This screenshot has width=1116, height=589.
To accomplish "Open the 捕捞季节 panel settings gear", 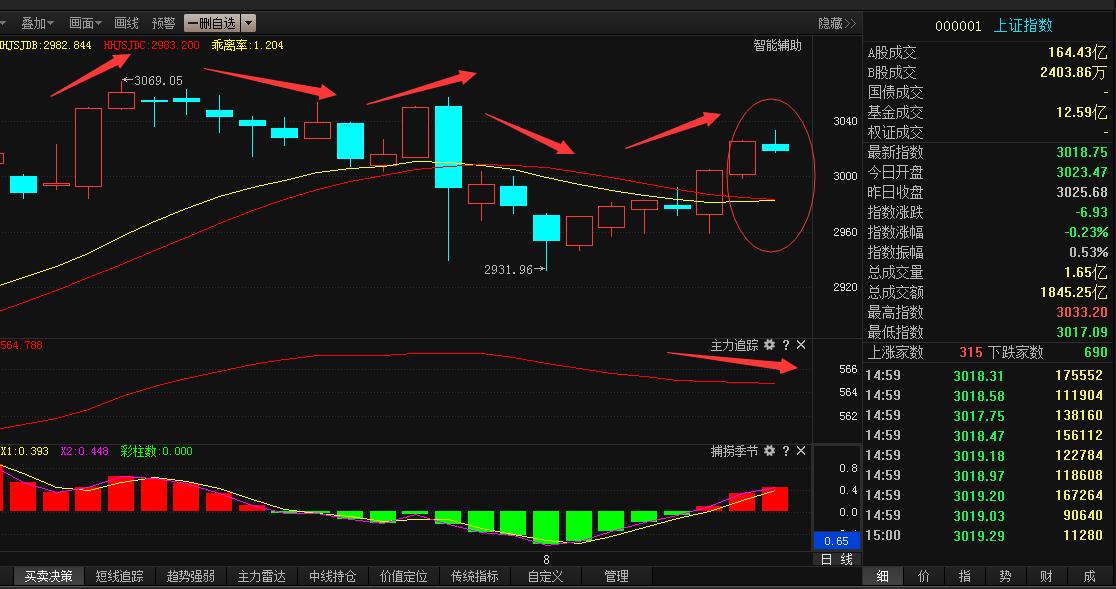I will tap(769, 451).
